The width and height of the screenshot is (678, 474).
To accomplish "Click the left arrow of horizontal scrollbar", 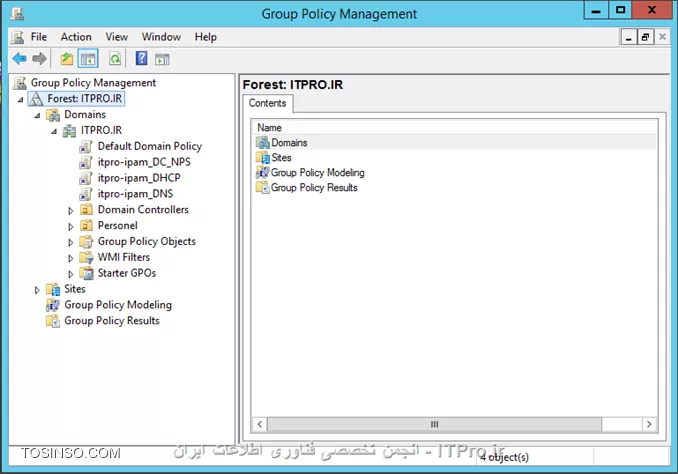I will click(259, 424).
